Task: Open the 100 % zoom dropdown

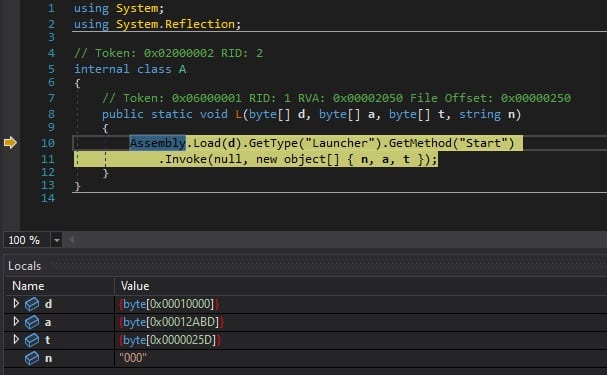Action: (57, 240)
